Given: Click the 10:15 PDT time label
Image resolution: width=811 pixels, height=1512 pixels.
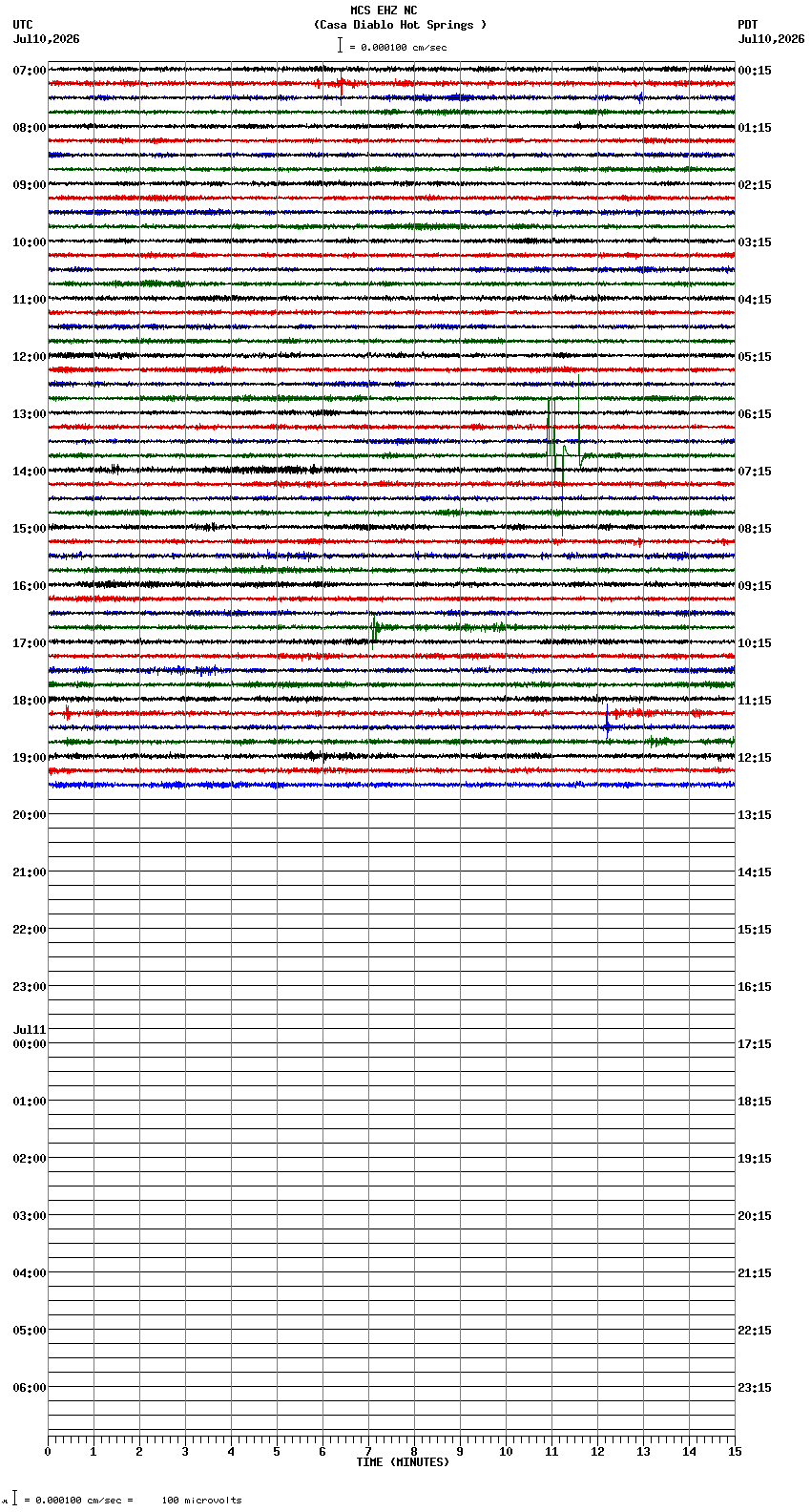Looking at the screenshot, I should (x=755, y=643).
